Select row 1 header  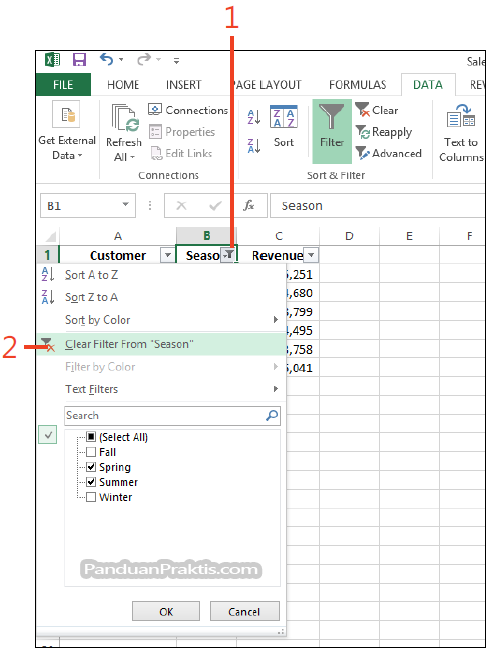click(47, 255)
